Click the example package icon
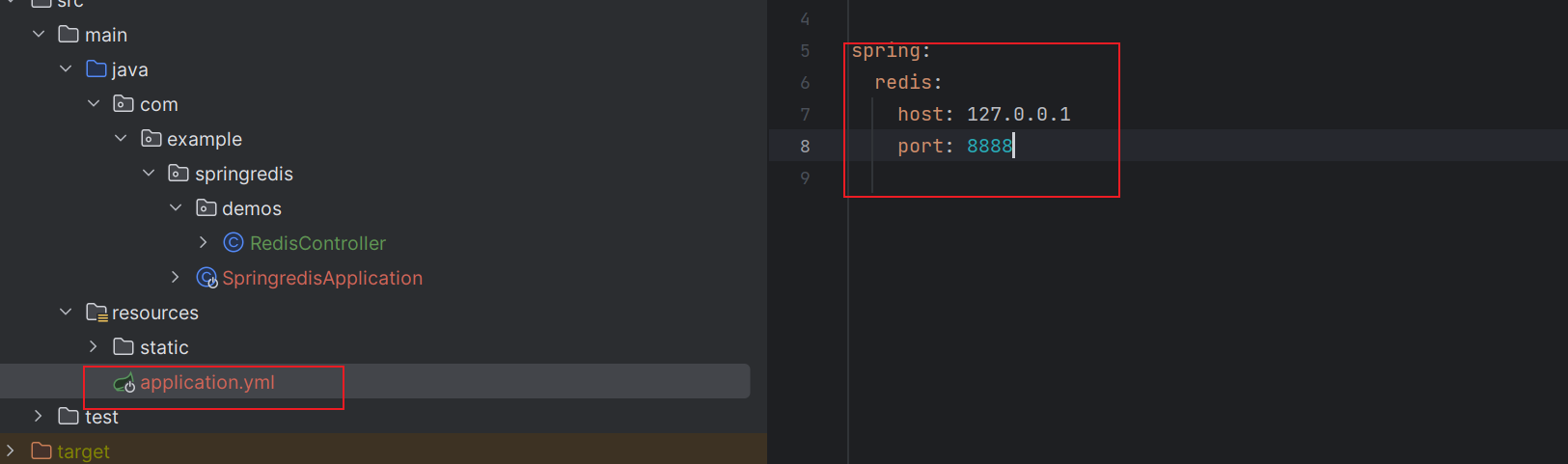 click(x=151, y=138)
